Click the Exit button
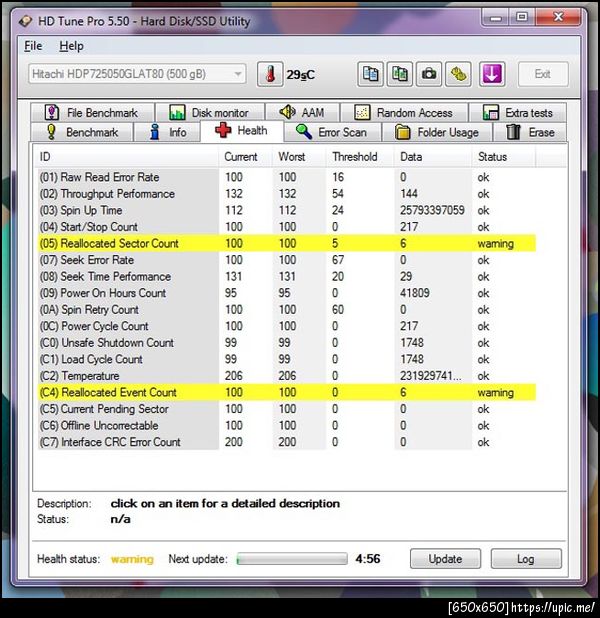The height and width of the screenshot is (618, 600). [x=543, y=74]
